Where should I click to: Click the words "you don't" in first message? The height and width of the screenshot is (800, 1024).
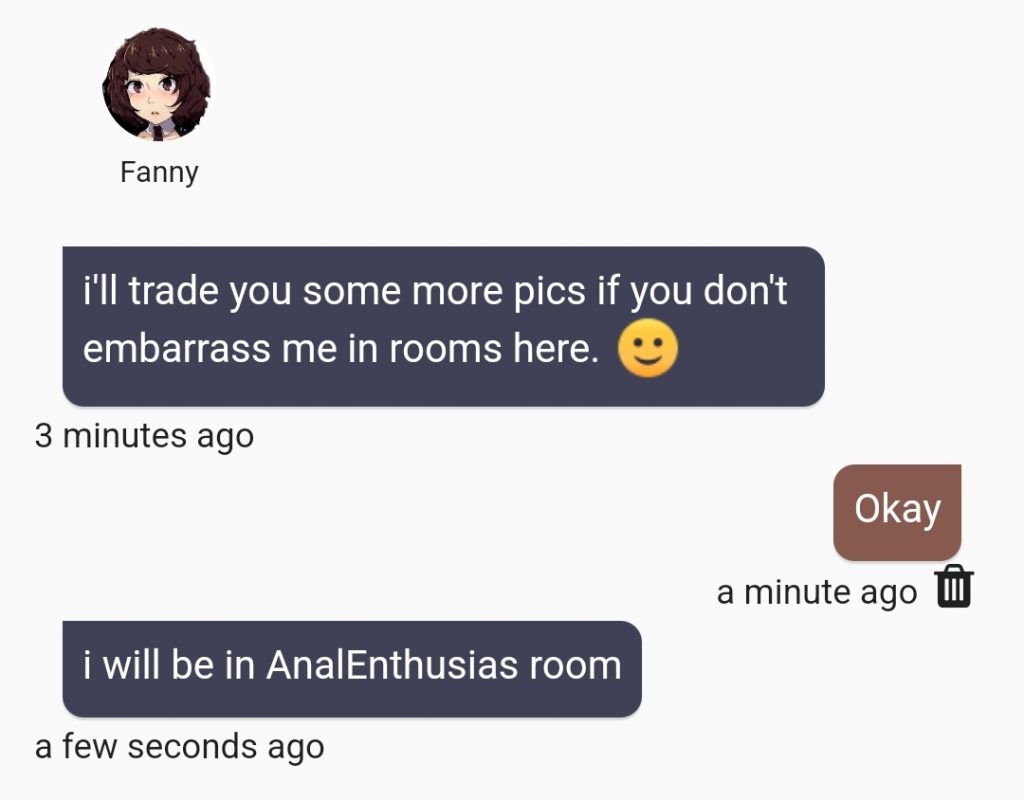(708, 292)
